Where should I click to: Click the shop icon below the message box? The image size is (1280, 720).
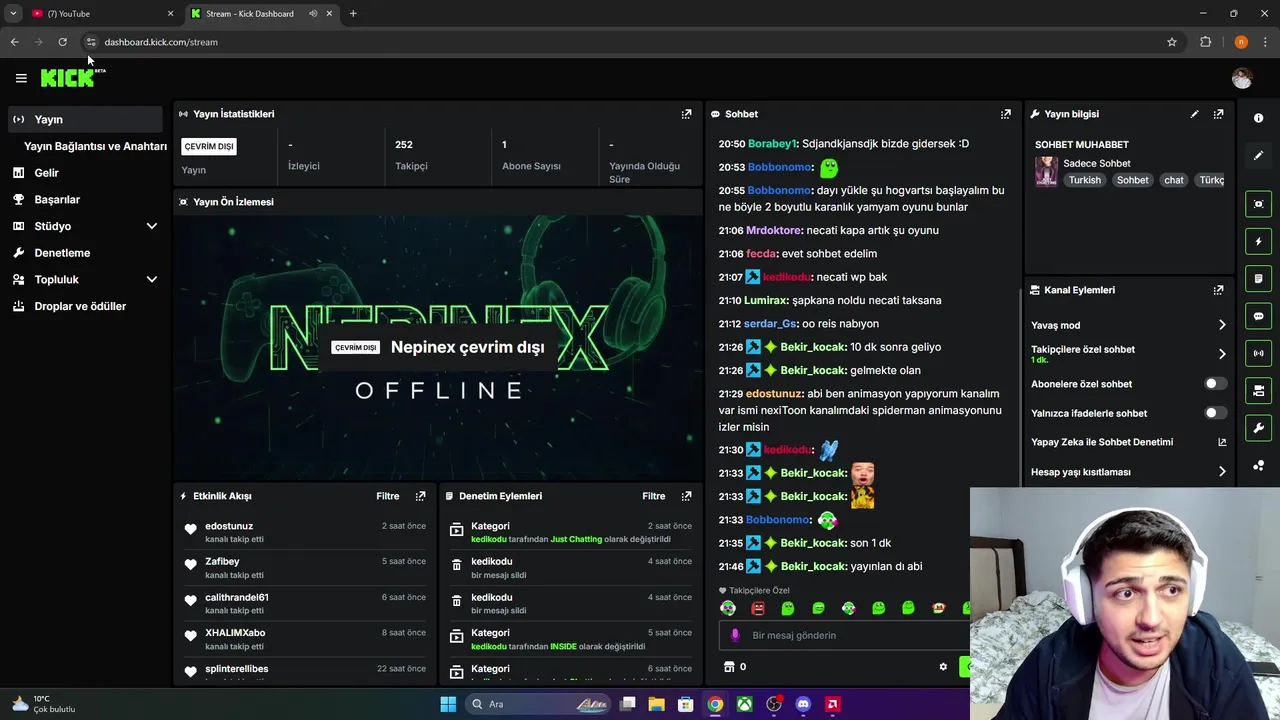pos(729,667)
